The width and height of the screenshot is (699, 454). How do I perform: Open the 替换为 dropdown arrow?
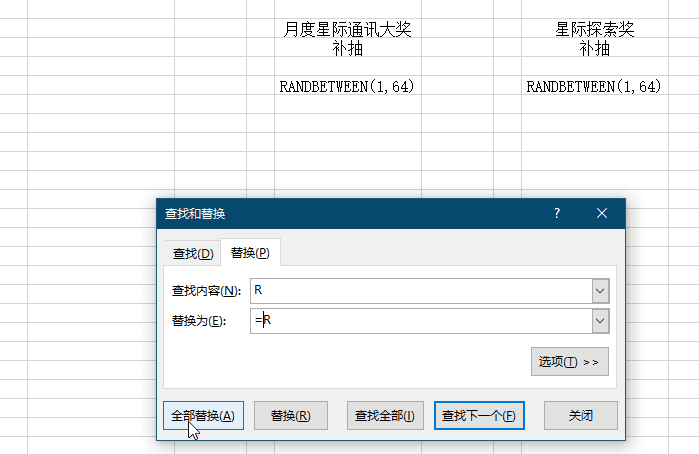coord(600,321)
